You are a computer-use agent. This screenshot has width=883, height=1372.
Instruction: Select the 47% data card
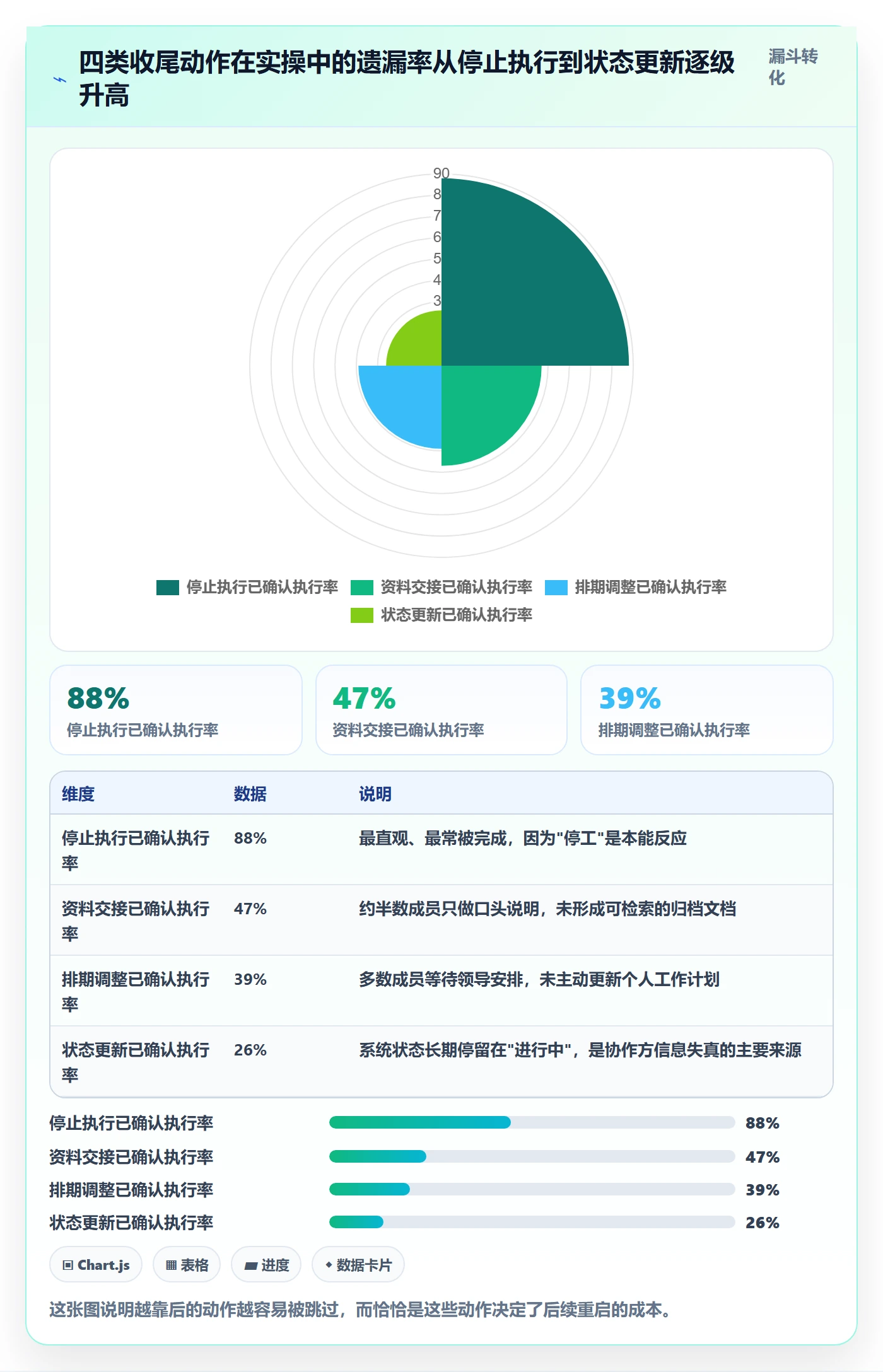[x=441, y=710]
